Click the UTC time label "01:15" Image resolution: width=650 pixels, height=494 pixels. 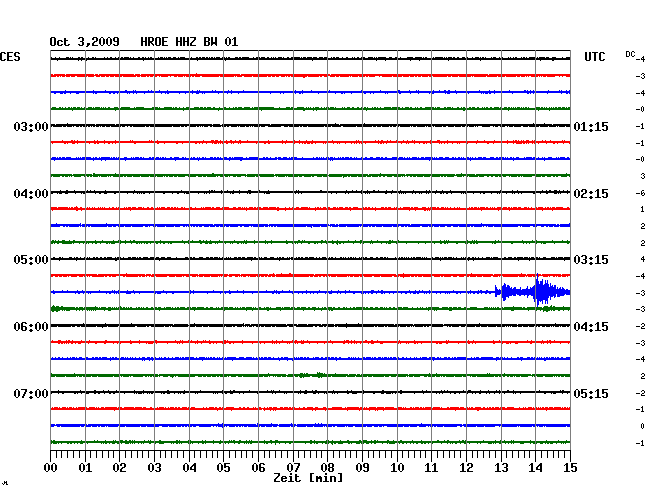pyautogui.click(x=591, y=126)
